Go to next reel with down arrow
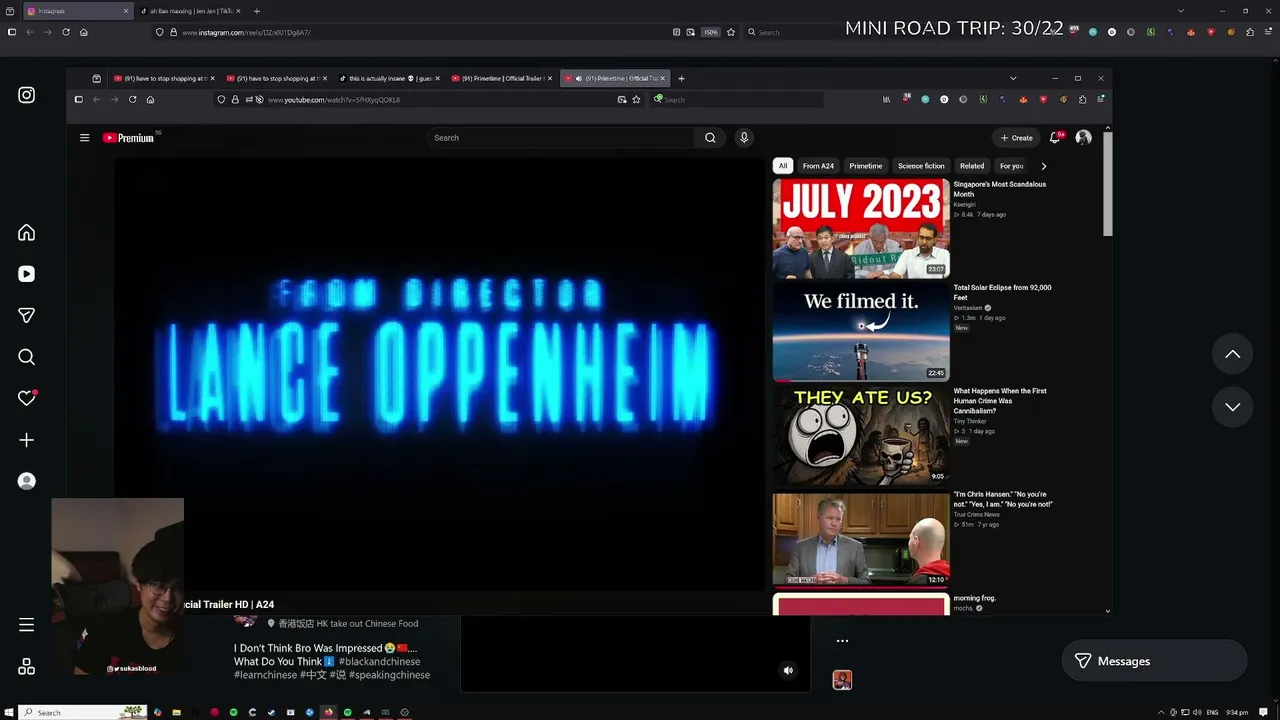The width and height of the screenshot is (1280, 720). (x=1233, y=407)
